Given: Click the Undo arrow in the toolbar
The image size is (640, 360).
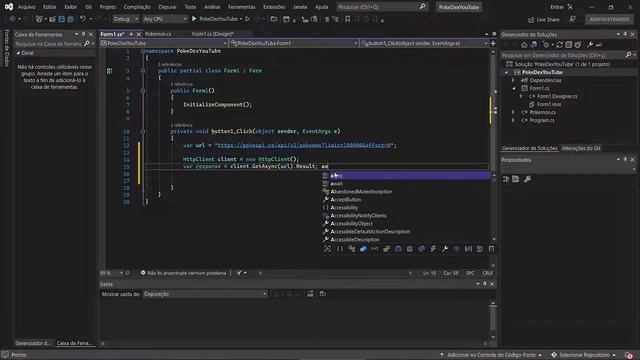Looking at the screenshot, I should [x=83, y=19].
